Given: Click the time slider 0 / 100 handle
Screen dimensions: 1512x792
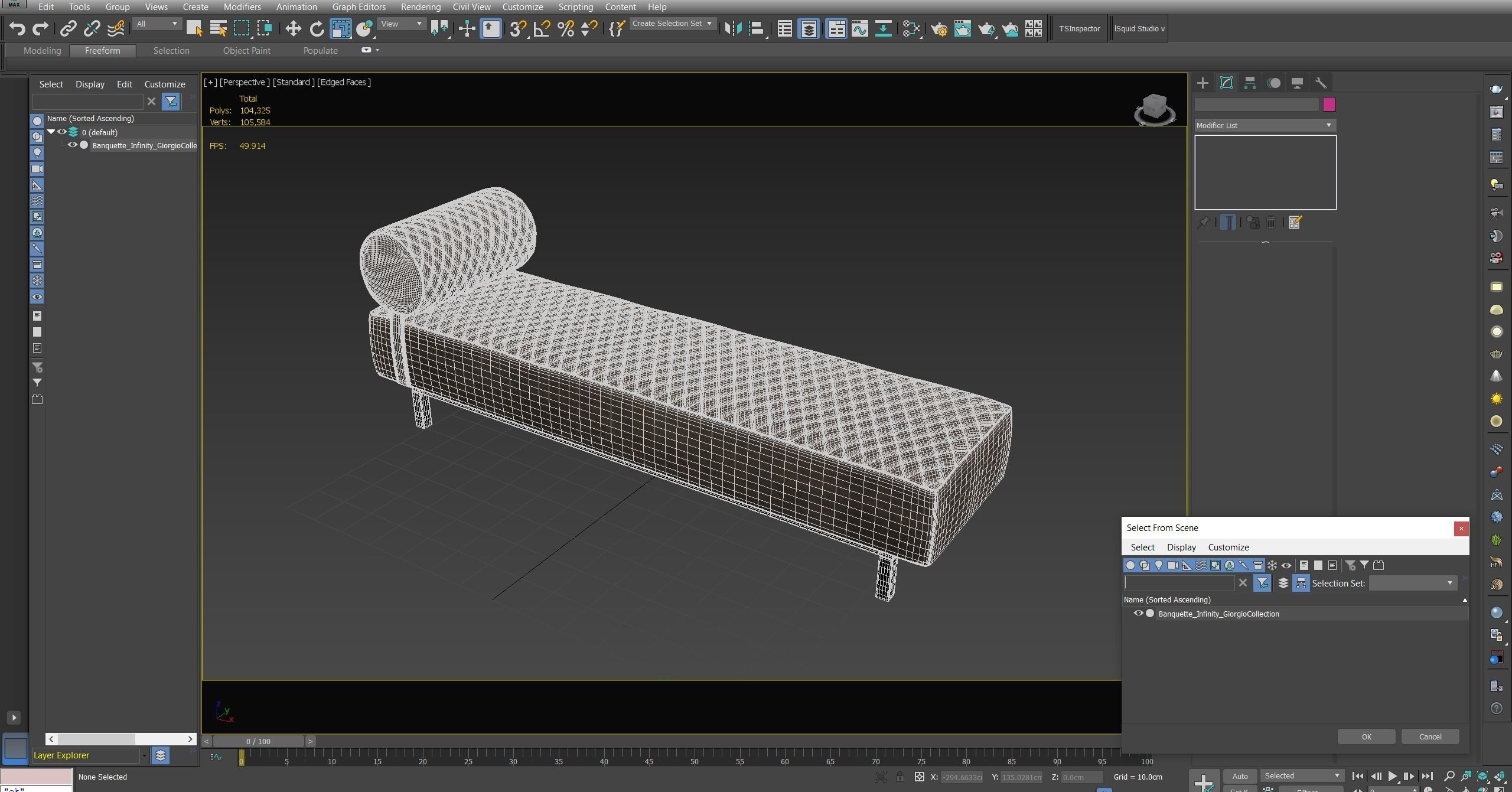Looking at the screenshot, I should 258,741.
